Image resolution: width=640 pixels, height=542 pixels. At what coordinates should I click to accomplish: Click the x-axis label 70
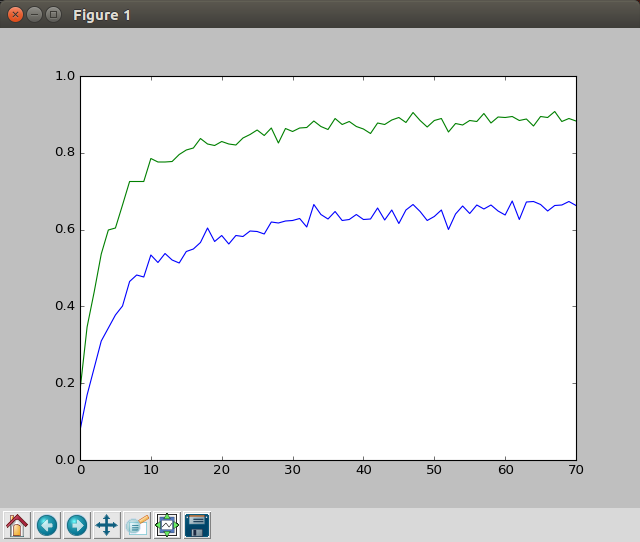click(576, 470)
